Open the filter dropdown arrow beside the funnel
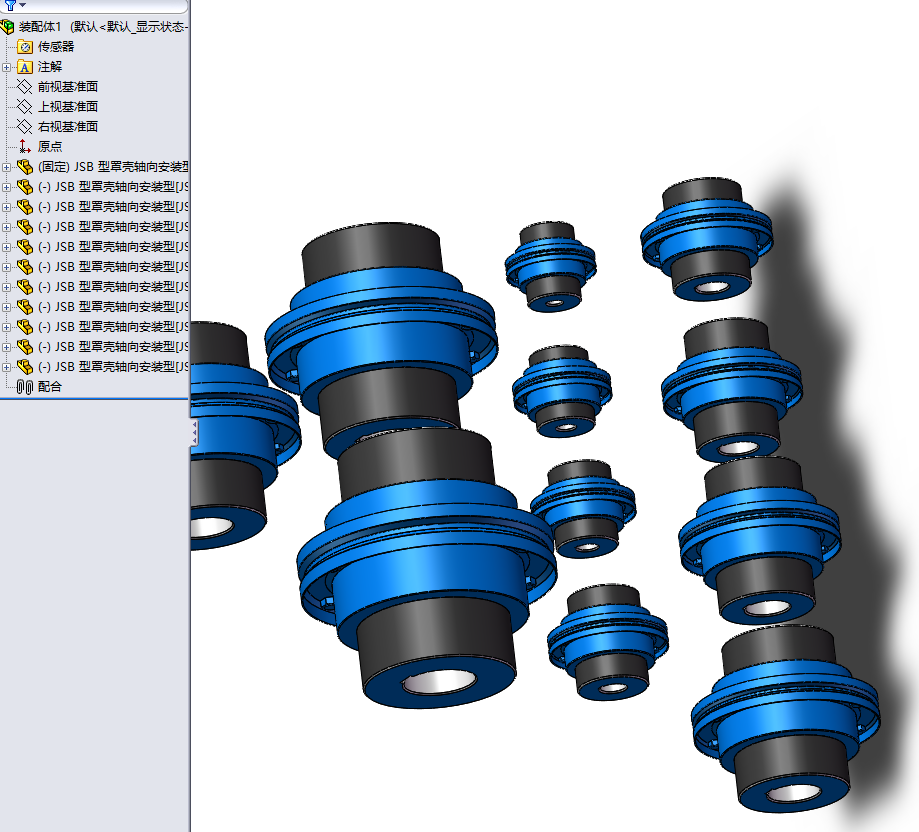This screenshot has height=832, width=919. click(23, 5)
